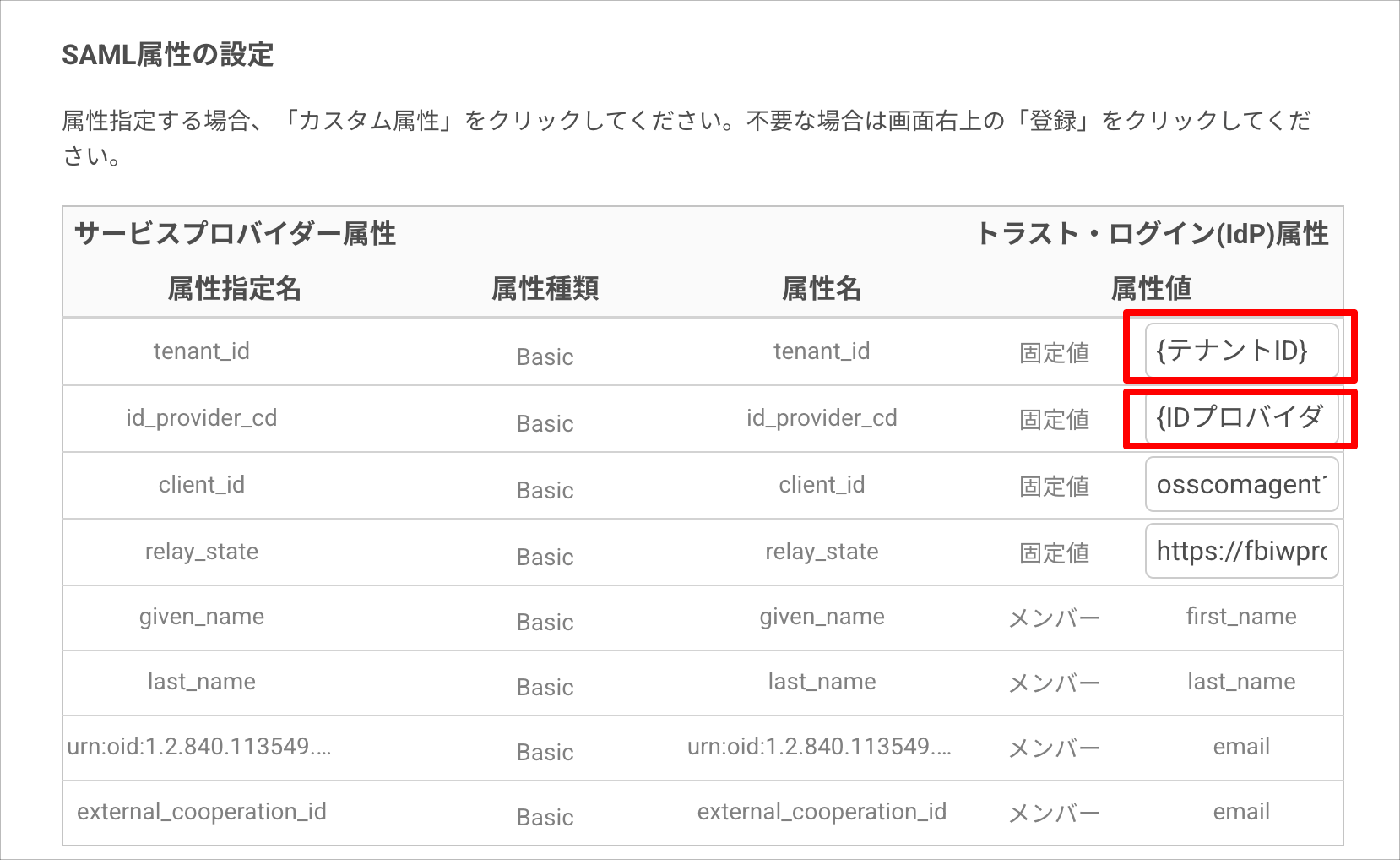This screenshot has width=1400, height=860.
Task: Select the relay_state https URL input field
Action: point(1240,552)
